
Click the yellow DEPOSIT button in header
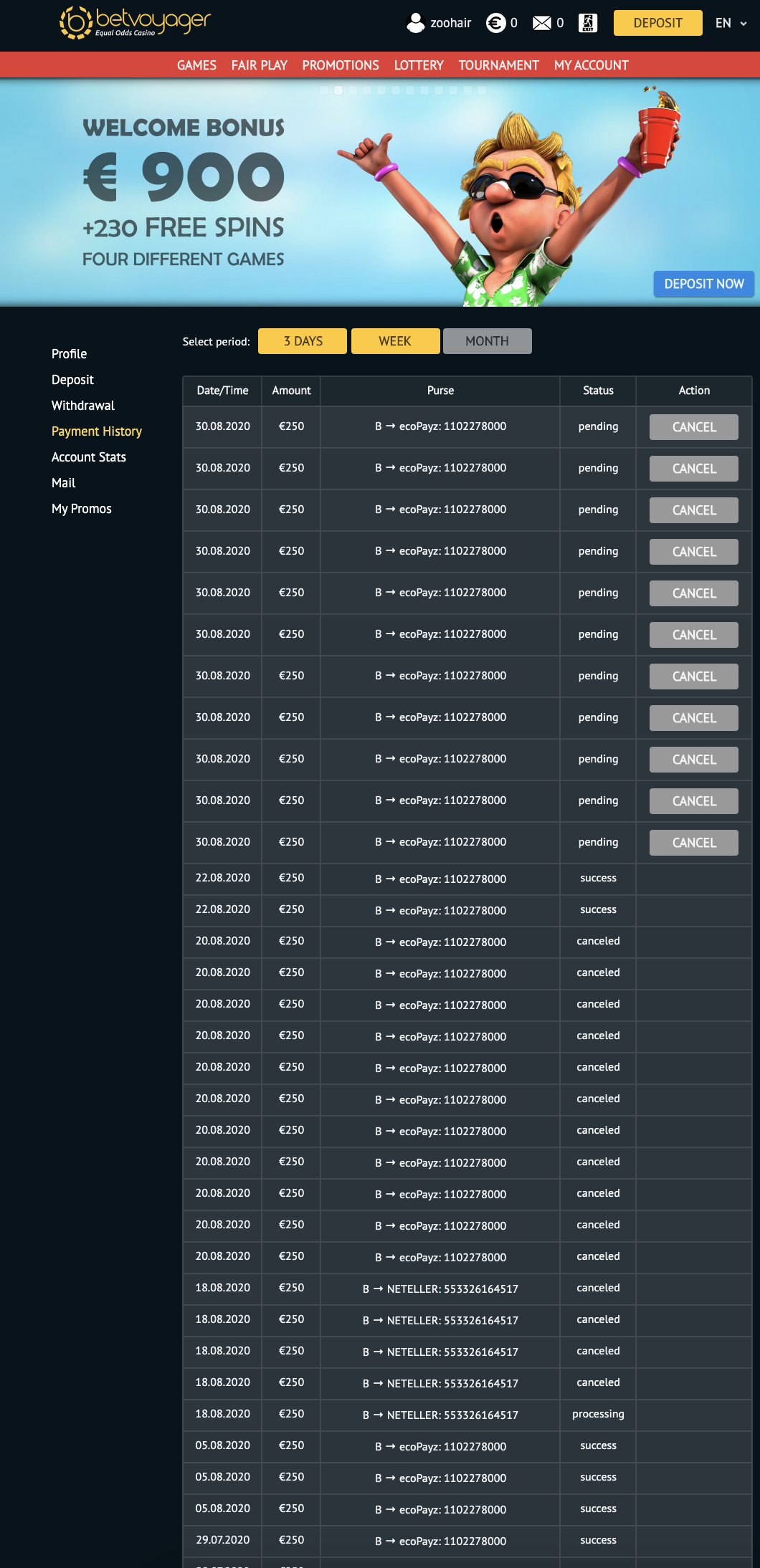[x=658, y=23]
